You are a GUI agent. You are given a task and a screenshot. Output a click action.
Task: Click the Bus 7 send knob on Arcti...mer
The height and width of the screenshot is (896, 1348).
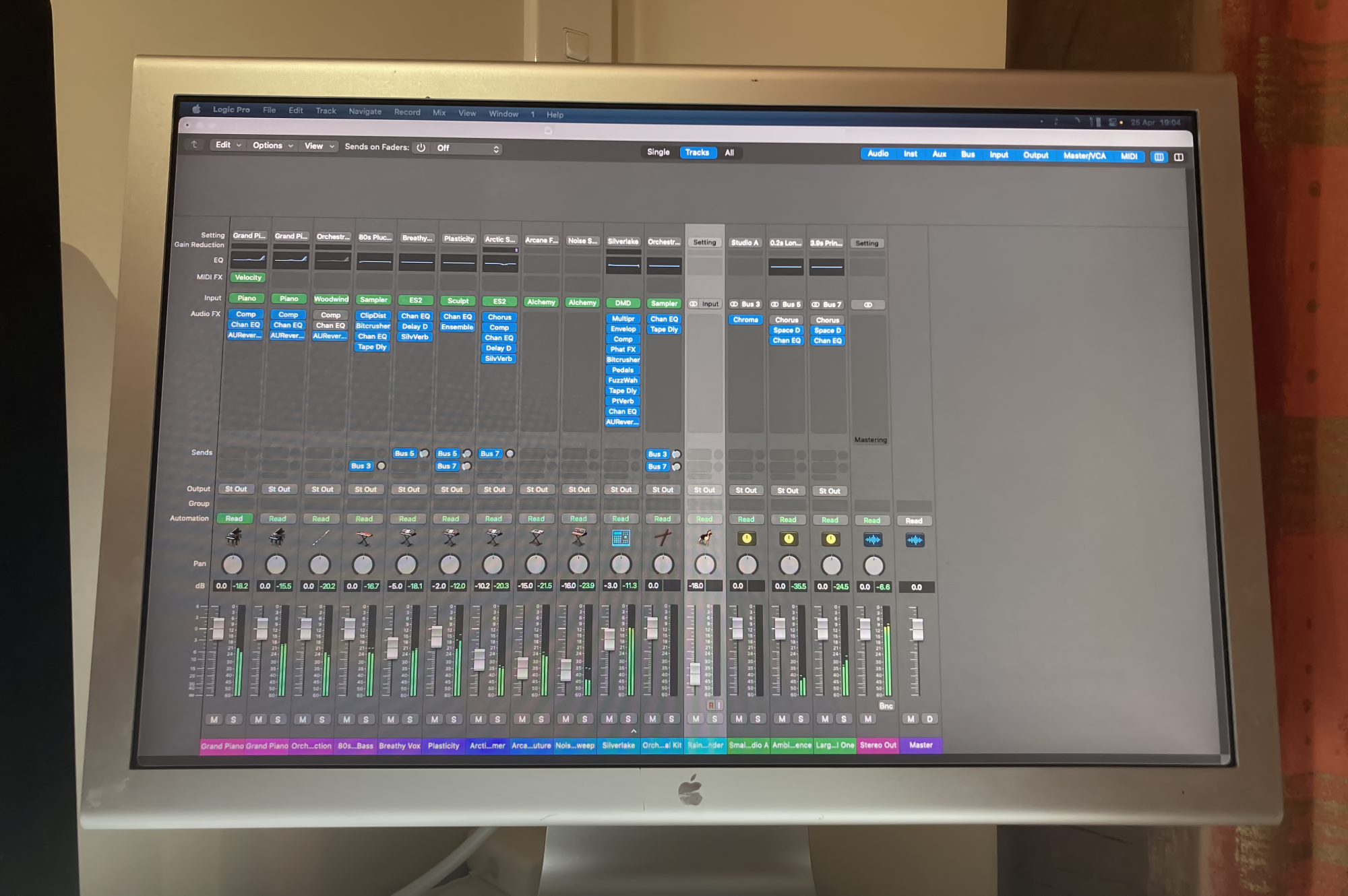point(510,454)
